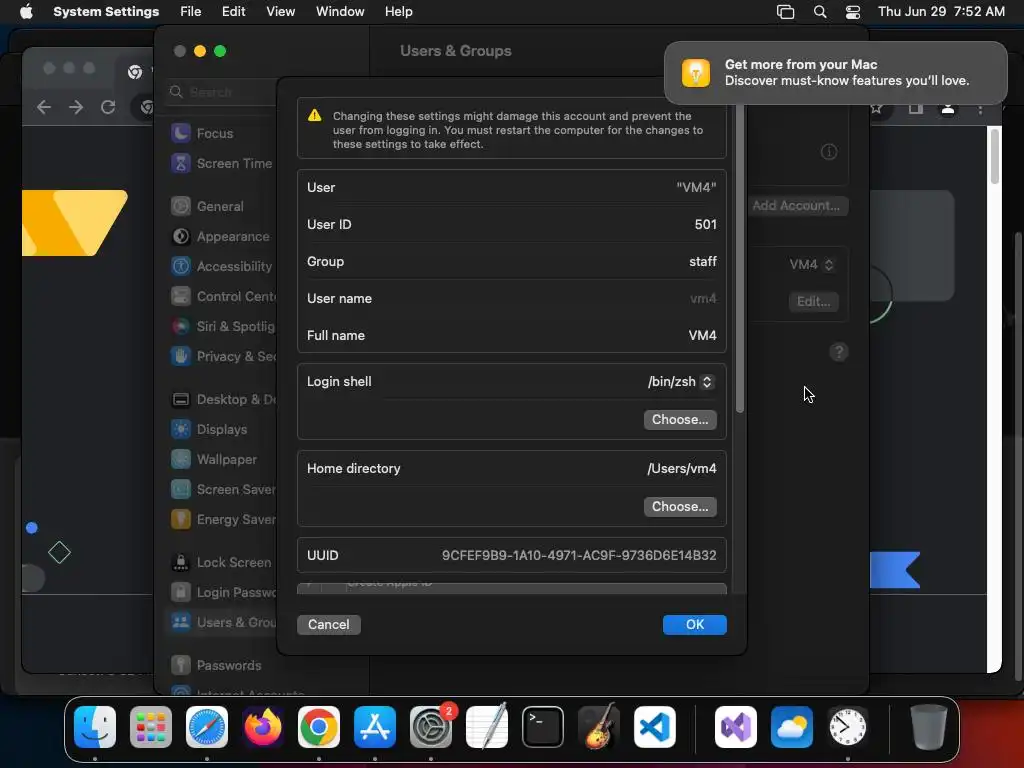The width and height of the screenshot is (1024, 768).
Task: Click the Screen Time hourglass icon
Action: (x=181, y=163)
